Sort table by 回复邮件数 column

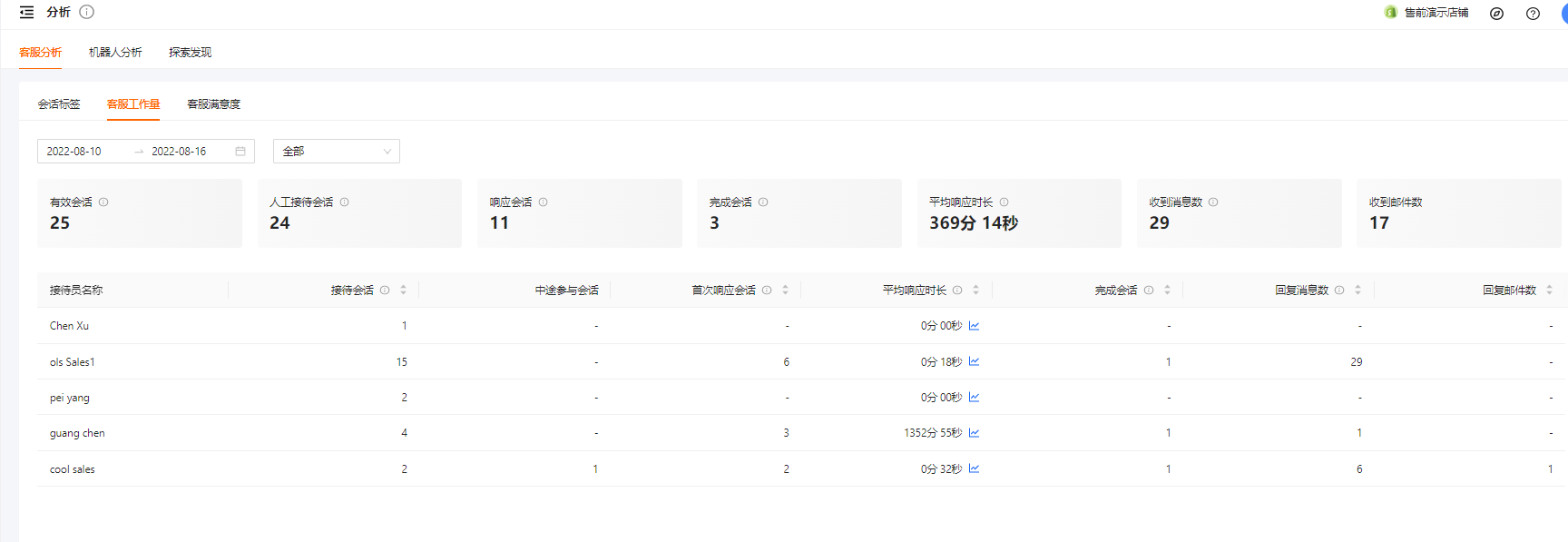click(1550, 291)
